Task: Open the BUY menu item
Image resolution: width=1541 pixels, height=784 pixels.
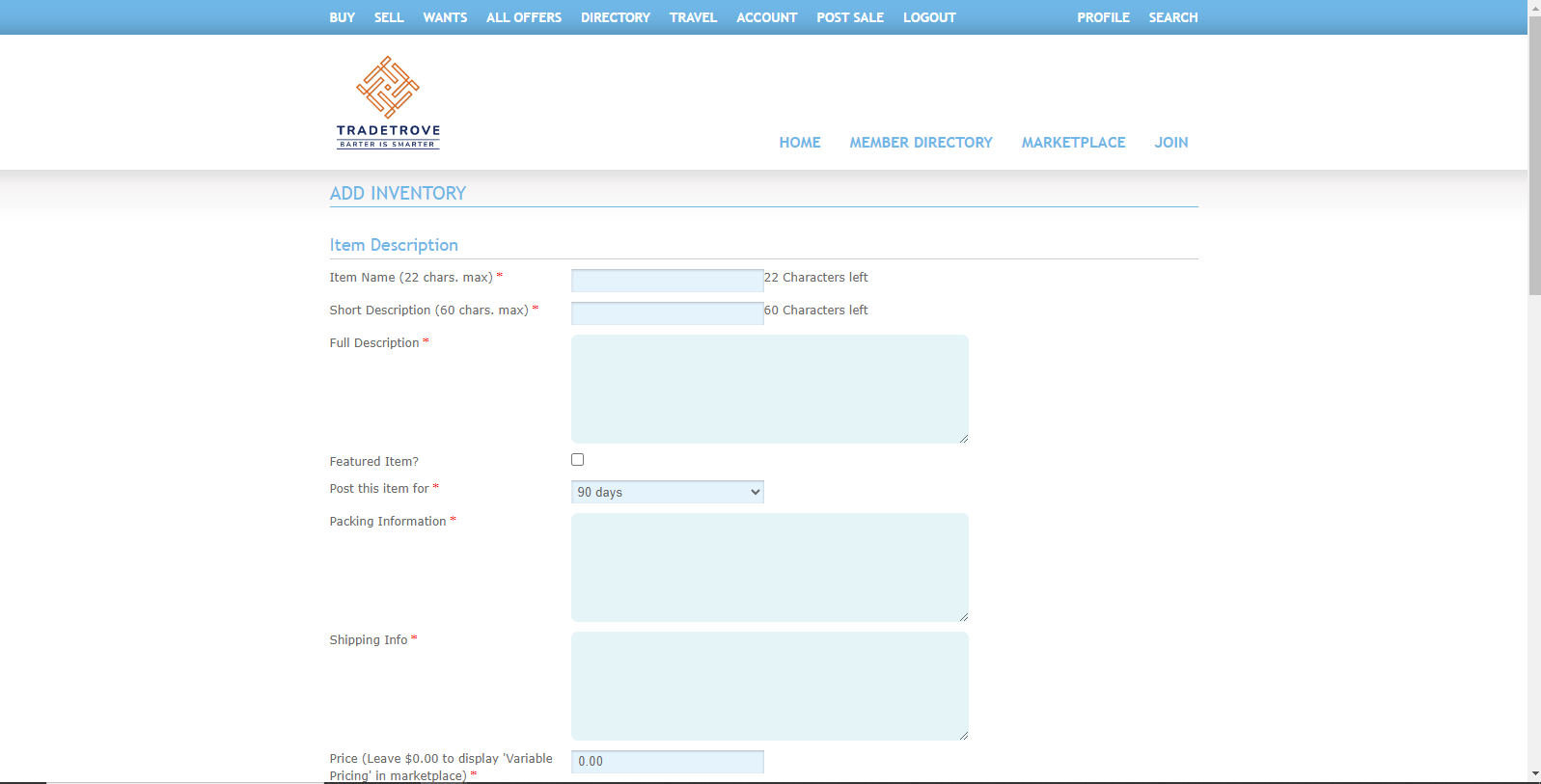Action: 342,17
